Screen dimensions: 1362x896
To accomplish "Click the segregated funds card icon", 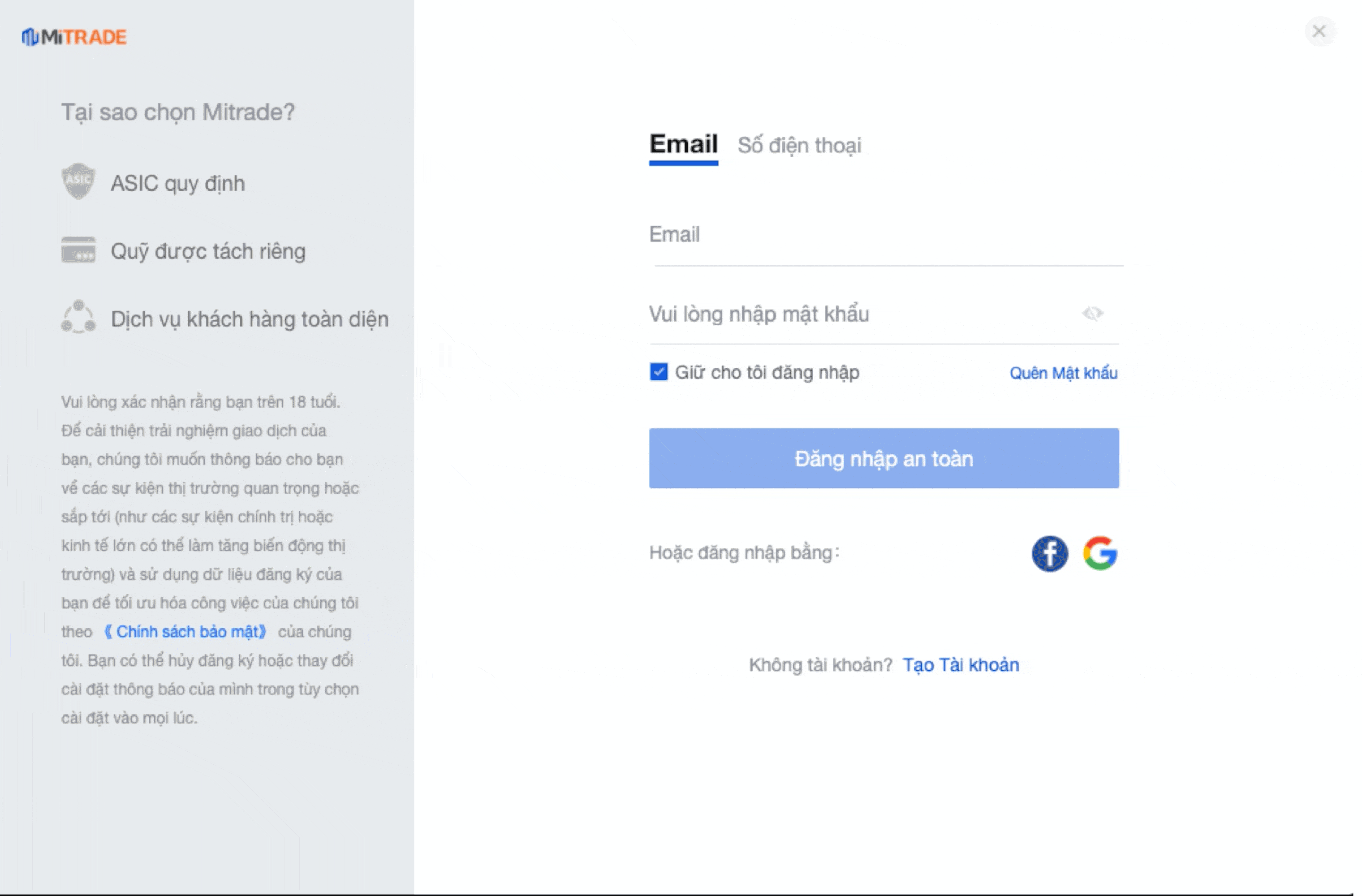I will click(x=78, y=250).
